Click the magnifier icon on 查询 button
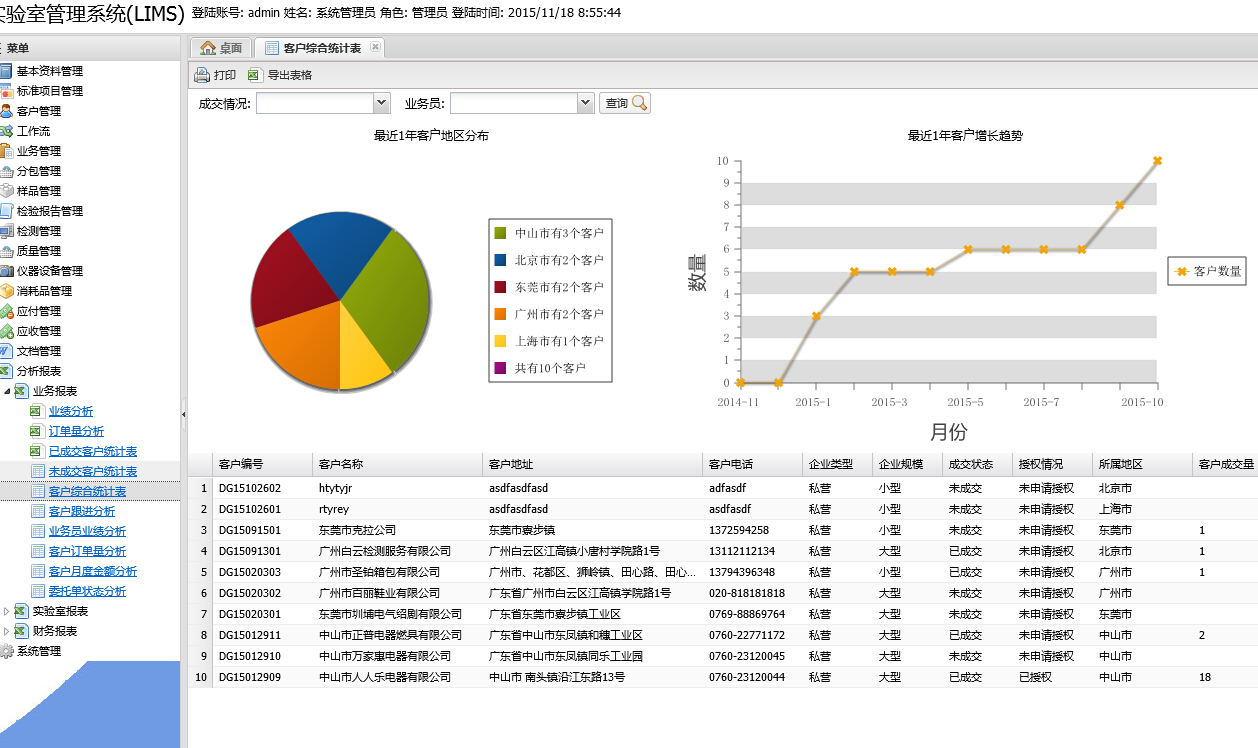1258x748 pixels. click(x=639, y=103)
